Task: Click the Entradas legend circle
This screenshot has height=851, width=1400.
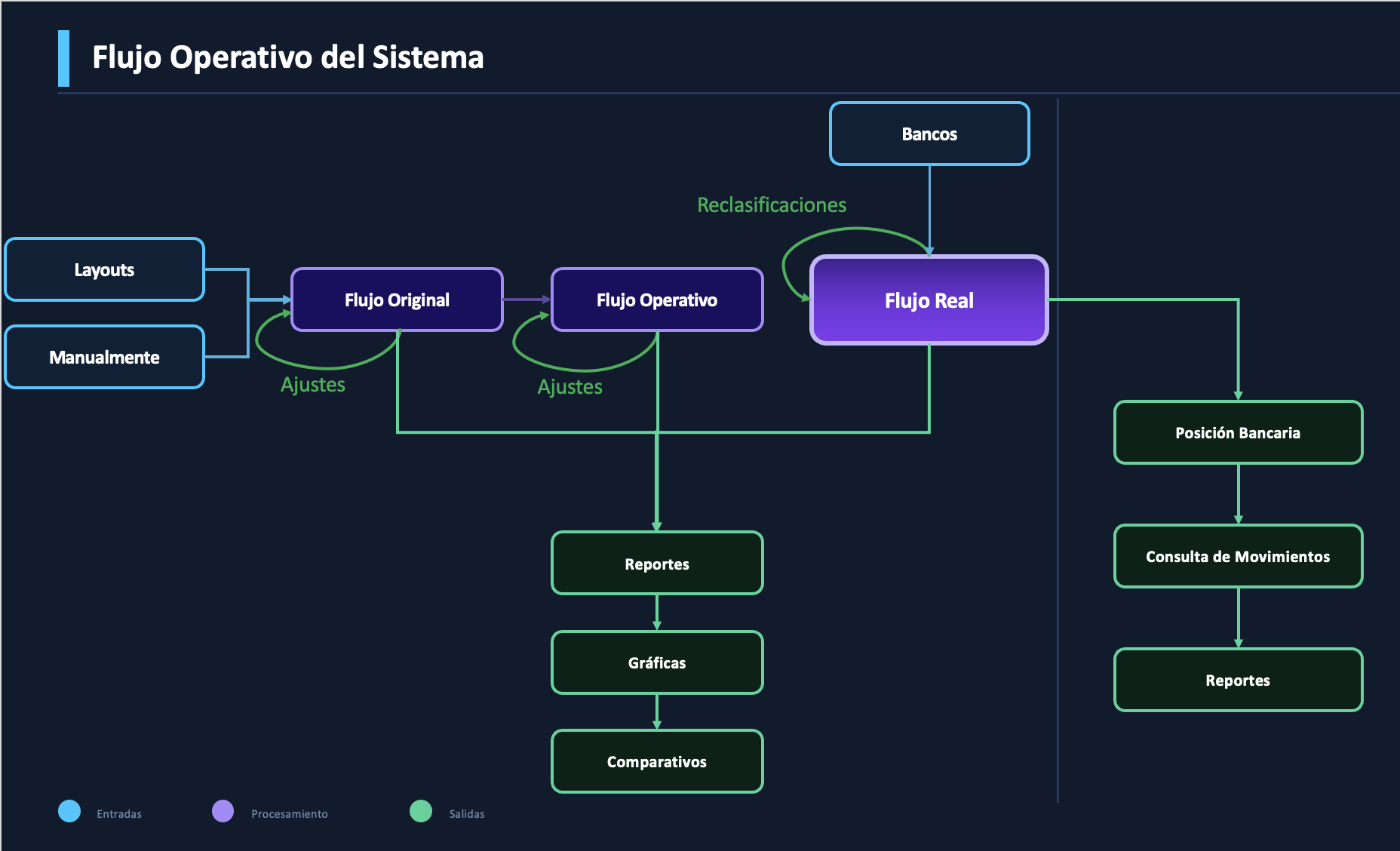Action: pos(69,813)
